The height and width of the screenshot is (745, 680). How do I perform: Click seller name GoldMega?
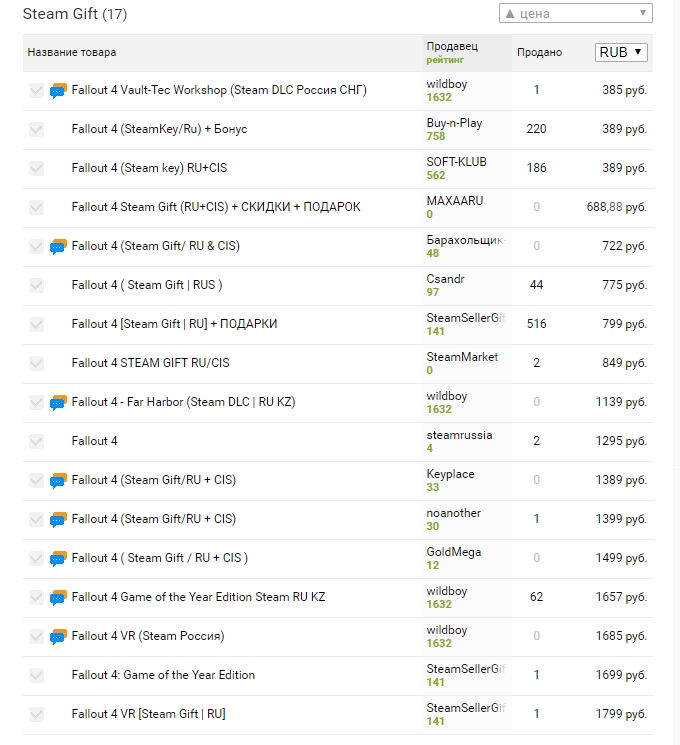pos(453,552)
